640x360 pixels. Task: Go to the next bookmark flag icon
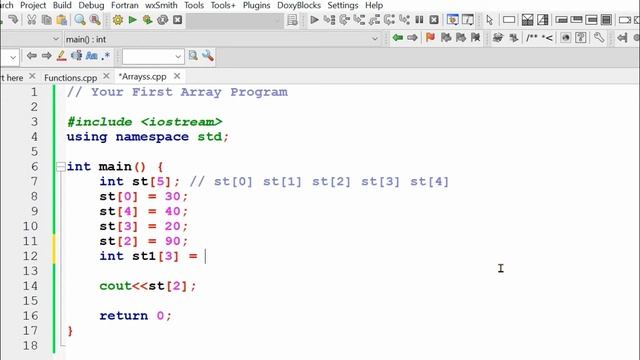tap(460, 38)
